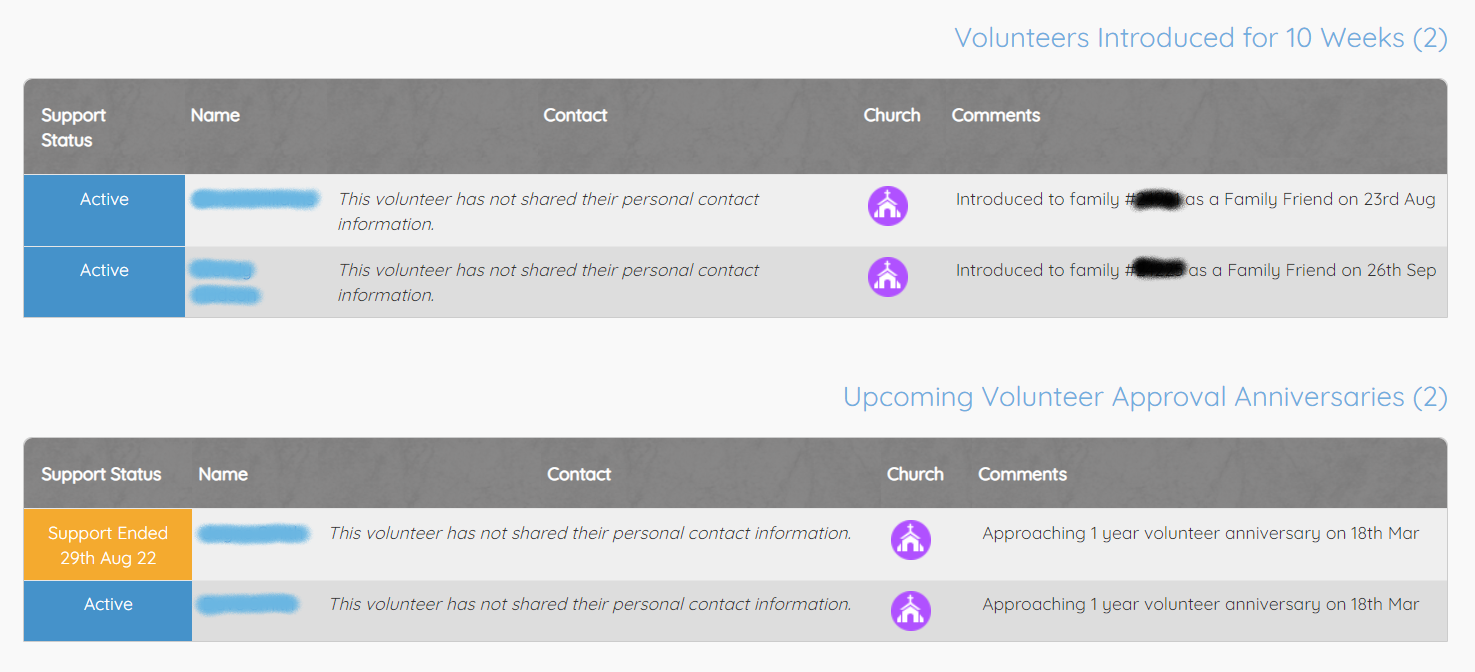Screen dimensions: 1475x672
Task: Select Active status in the 23rd Aug row
Action: click(104, 200)
